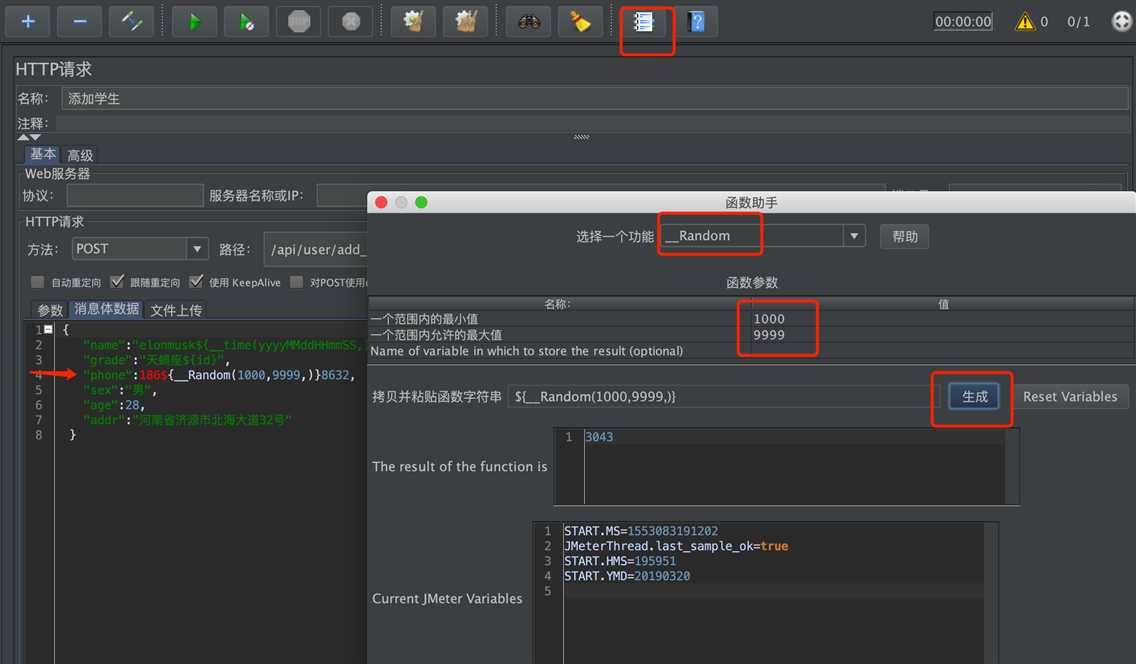Click the 路径 path field /api/user/add
Image resolution: width=1136 pixels, height=664 pixels.
coord(316,249)
